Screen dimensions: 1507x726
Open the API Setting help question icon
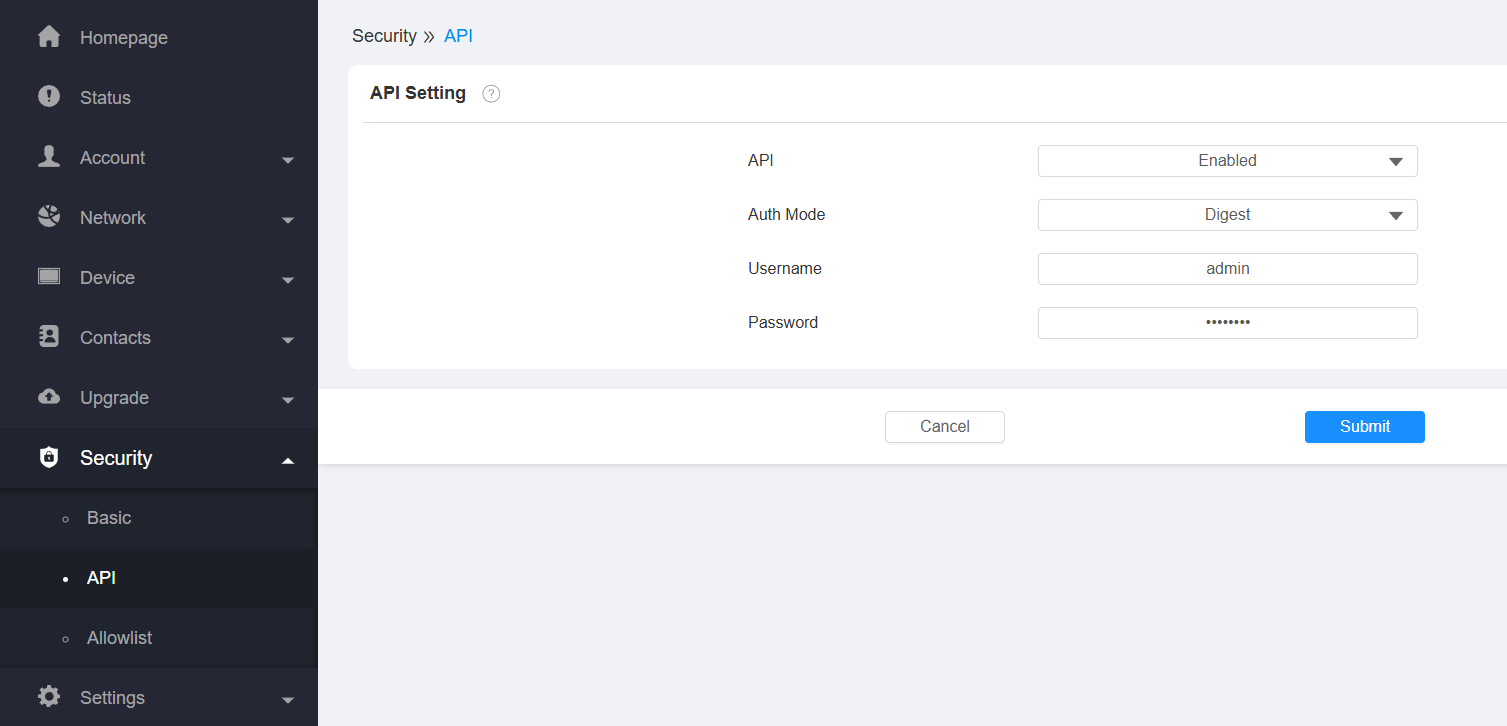(491, 94)
